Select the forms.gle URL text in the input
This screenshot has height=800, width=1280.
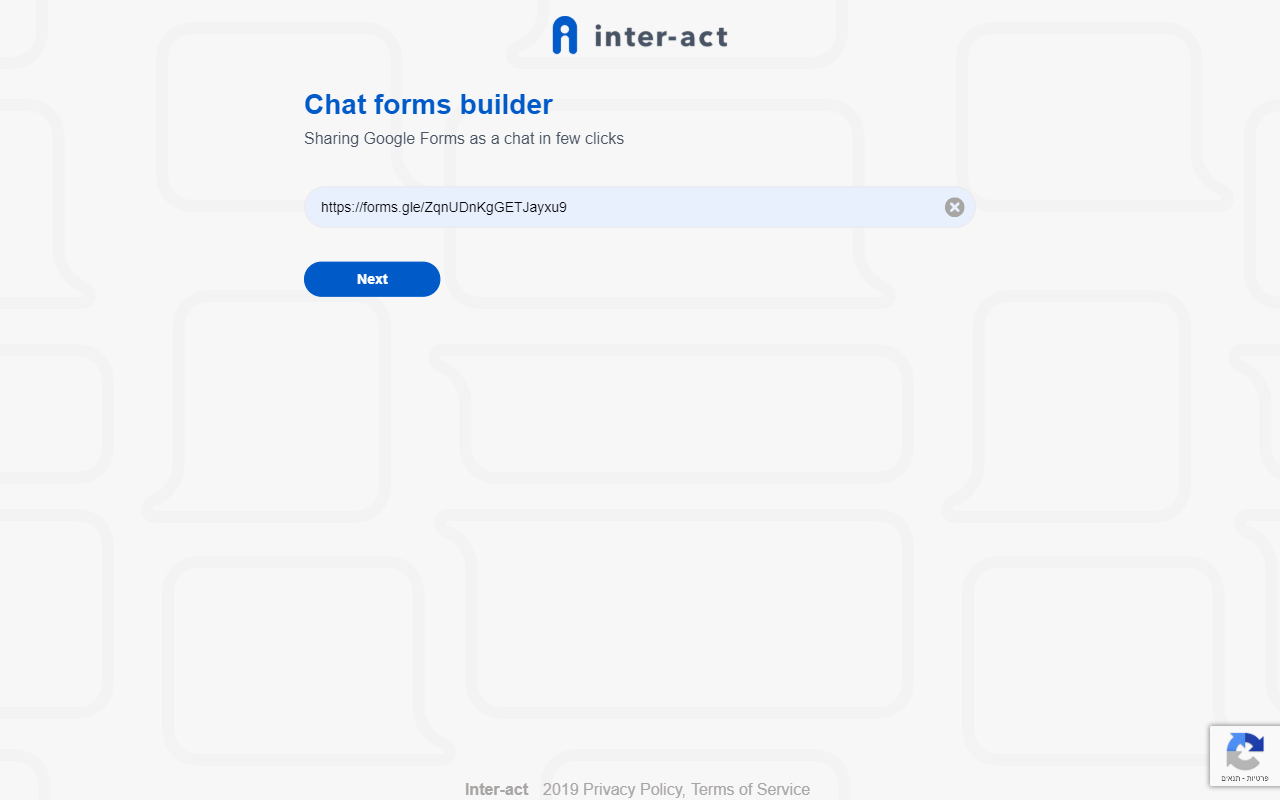tap(443, 207)
